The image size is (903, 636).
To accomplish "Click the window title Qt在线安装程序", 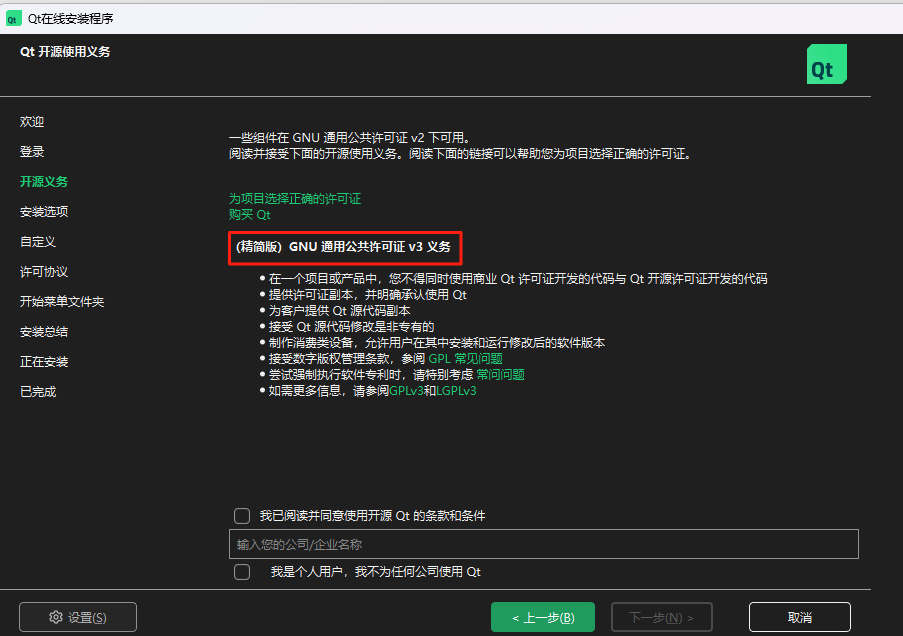I will (70, 18).
